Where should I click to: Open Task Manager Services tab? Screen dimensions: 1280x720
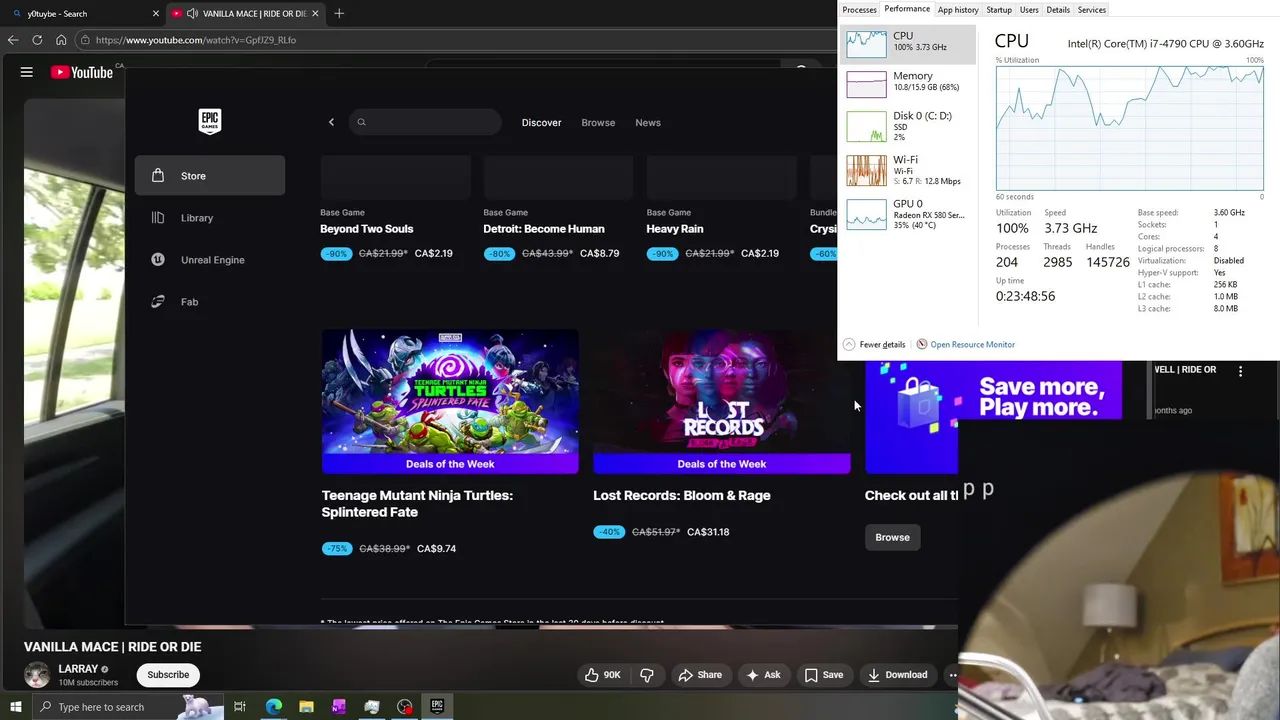pyautogui.click(x=1091, y=10)
